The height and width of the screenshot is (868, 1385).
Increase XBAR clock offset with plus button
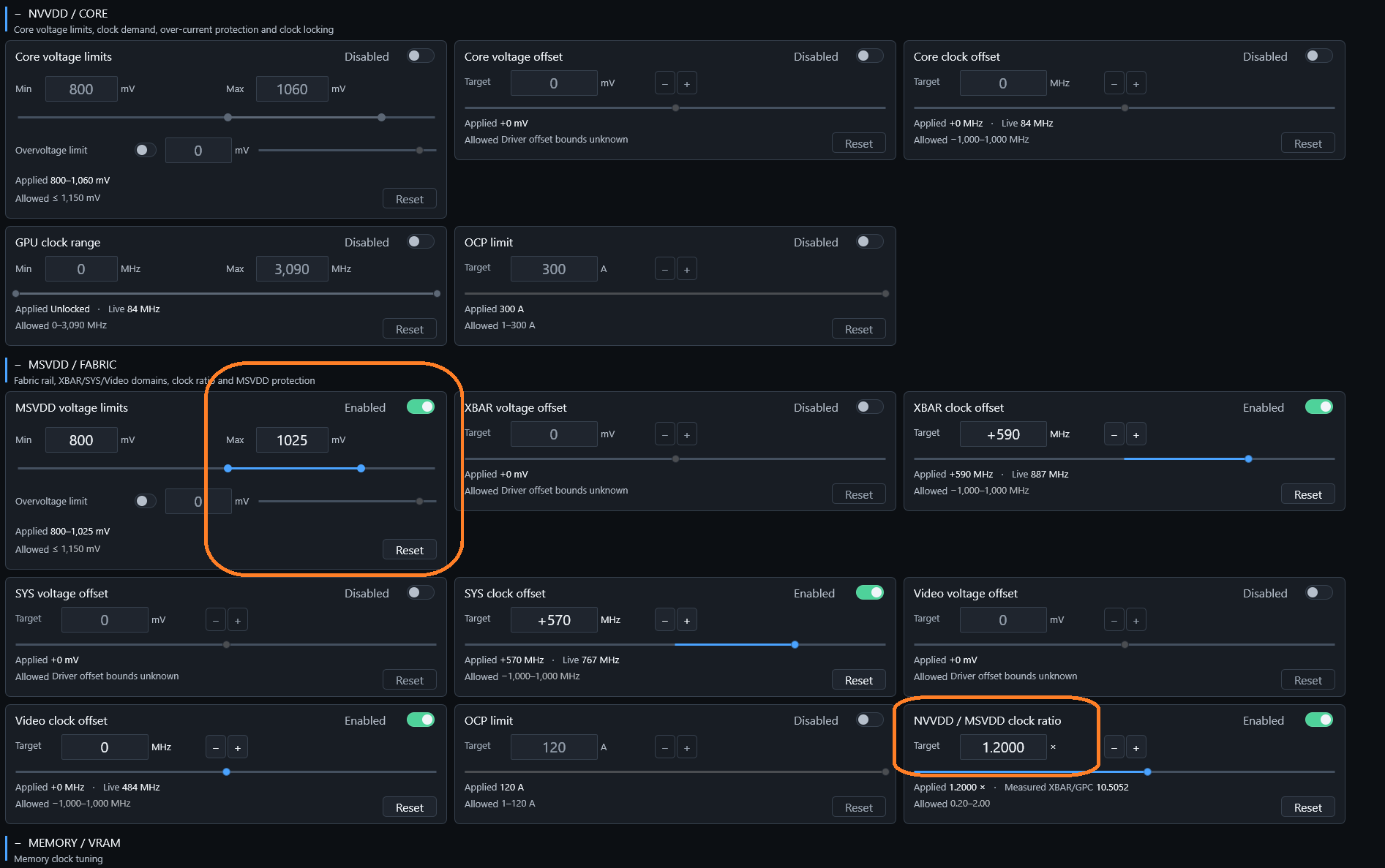(x=1136, y=434)
